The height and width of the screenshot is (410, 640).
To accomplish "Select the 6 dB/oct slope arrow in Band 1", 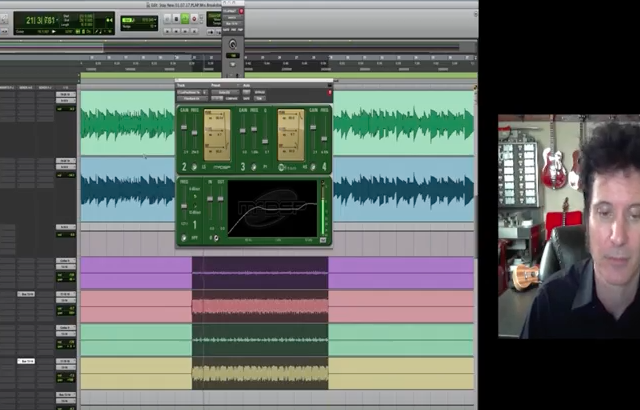I will pos(195,197).
